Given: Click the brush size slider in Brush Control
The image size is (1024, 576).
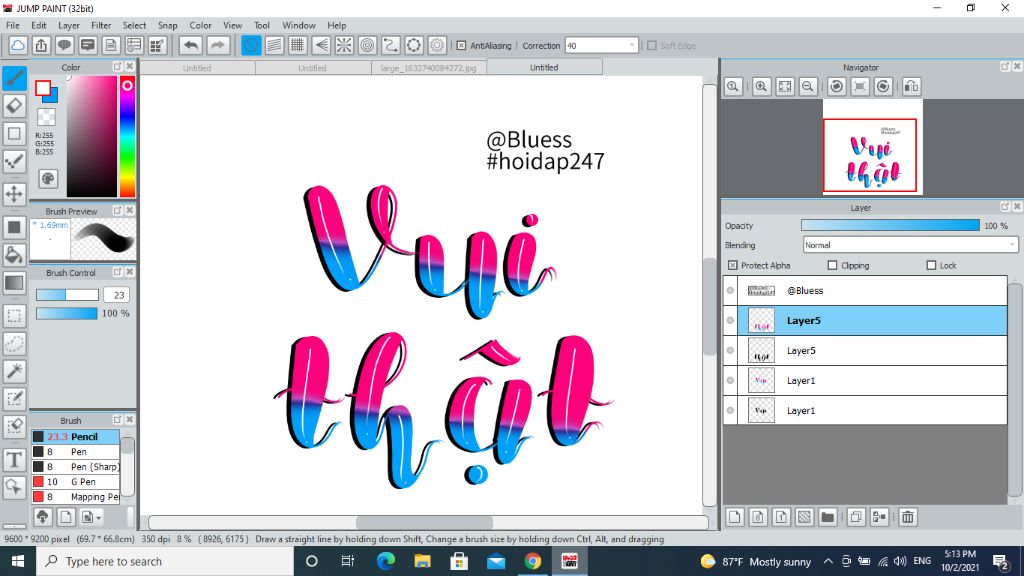Looking at the screenshot, I should 67,295.
